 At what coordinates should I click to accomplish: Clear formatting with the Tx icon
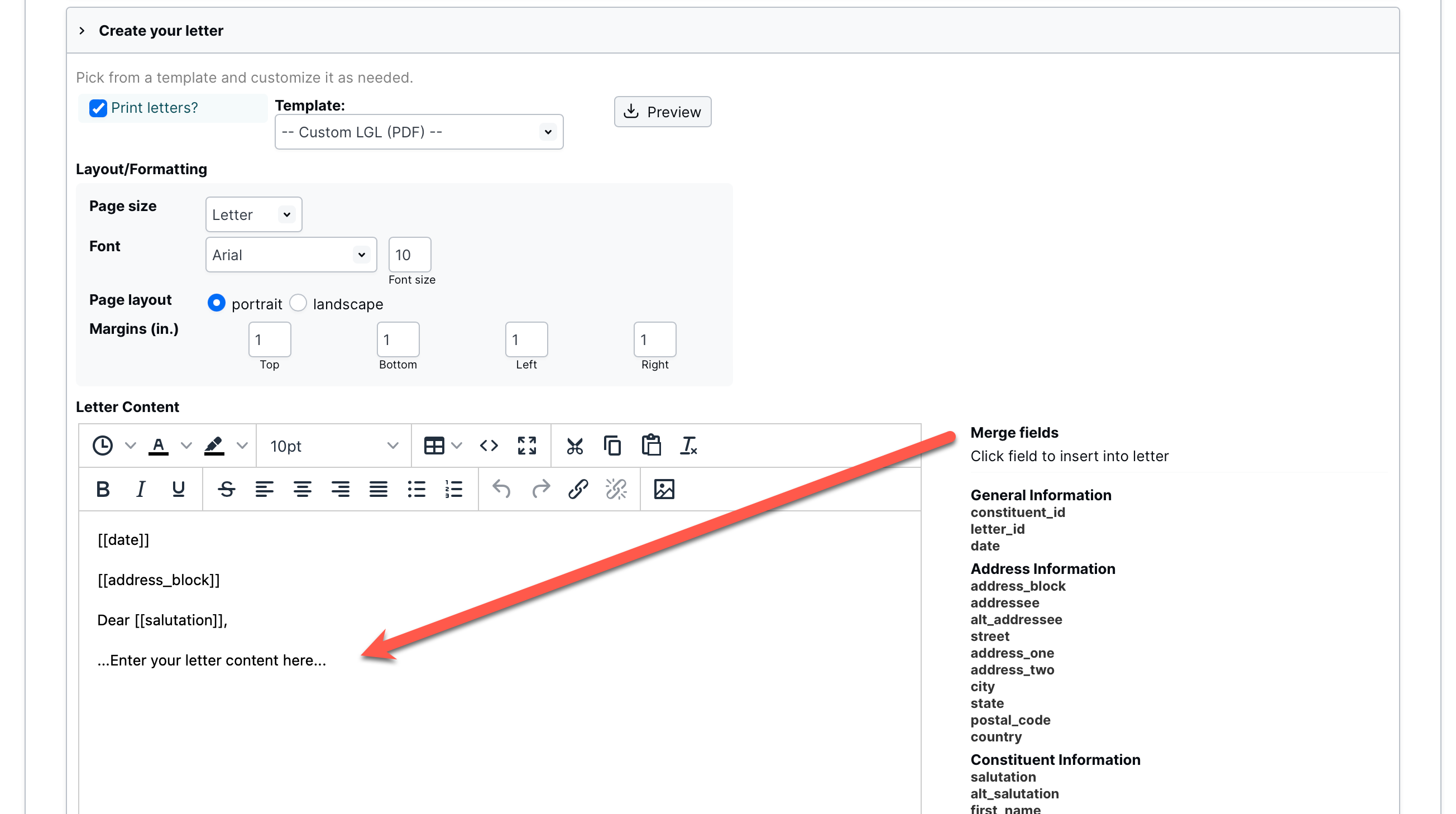(688, 446)
